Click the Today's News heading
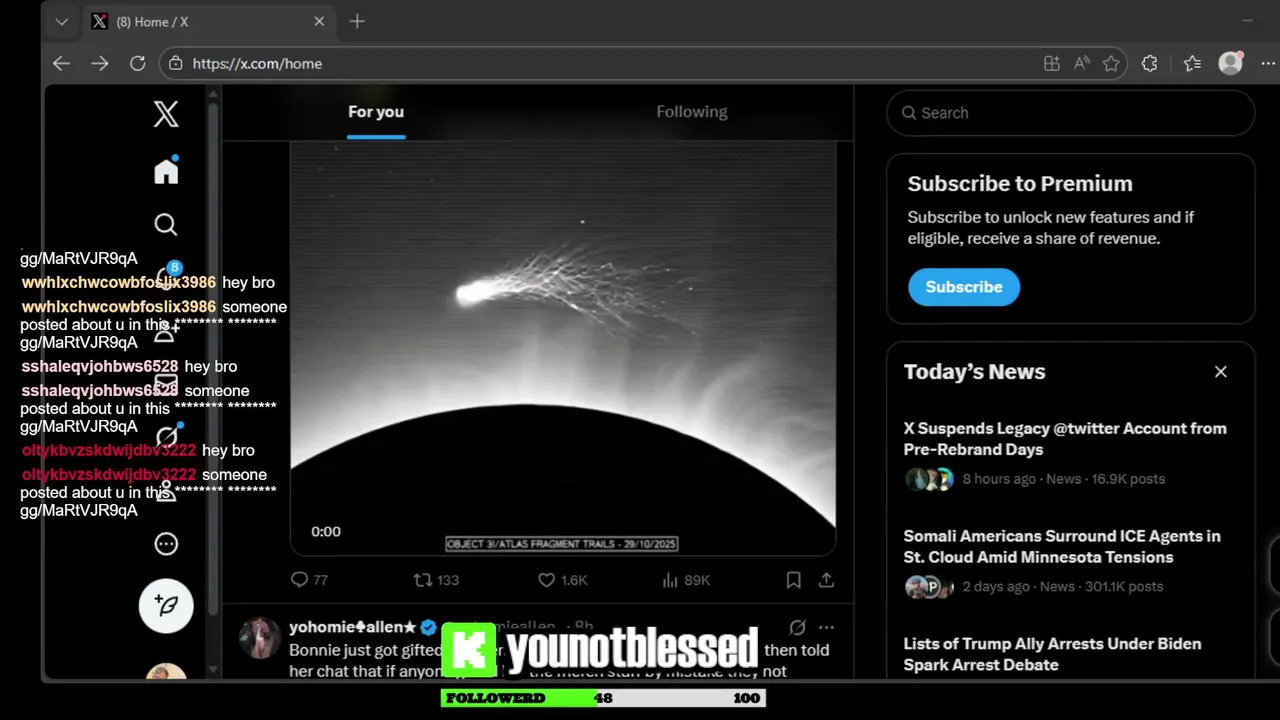The height and width of the screenshot is (720, 1280). coord(975,372)
